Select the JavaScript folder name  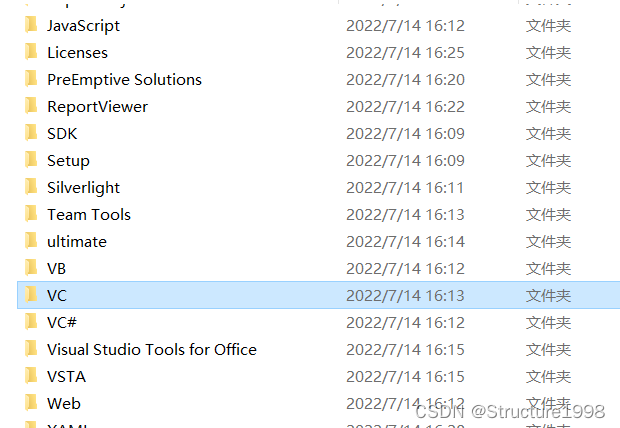(x=83, y=26)
